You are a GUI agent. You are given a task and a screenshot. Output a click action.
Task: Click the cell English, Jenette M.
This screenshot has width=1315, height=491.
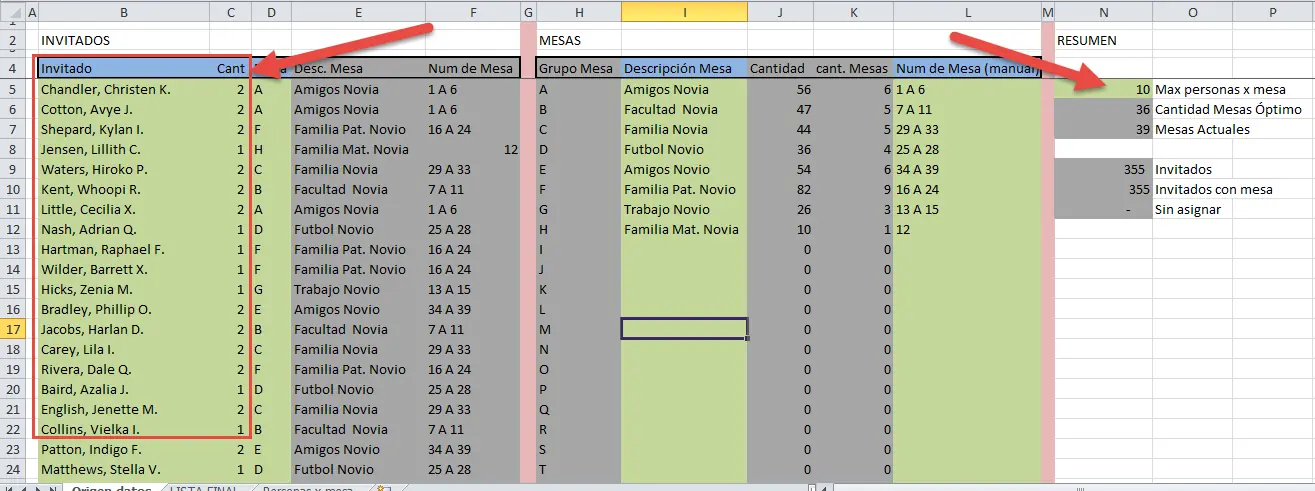pos(124,409)
